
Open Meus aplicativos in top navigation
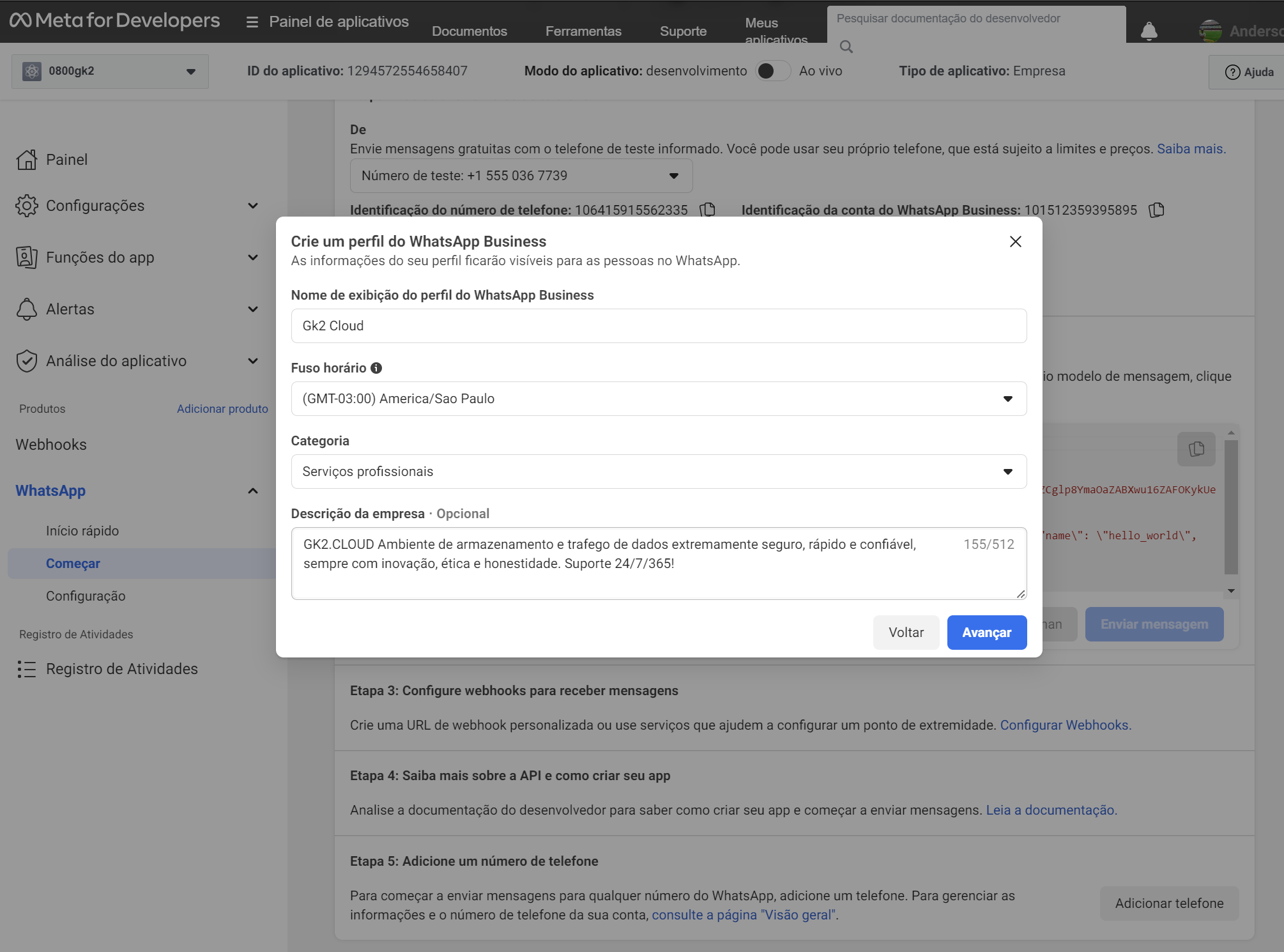(x=776, y=30)
